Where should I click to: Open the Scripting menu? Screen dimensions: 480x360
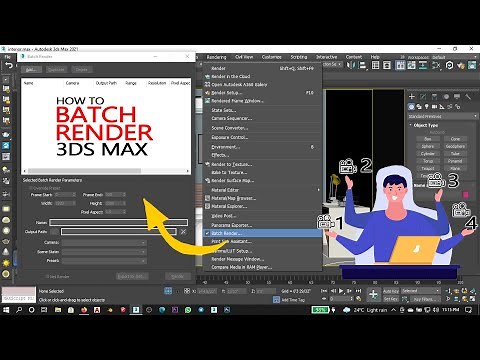point(299,57)
